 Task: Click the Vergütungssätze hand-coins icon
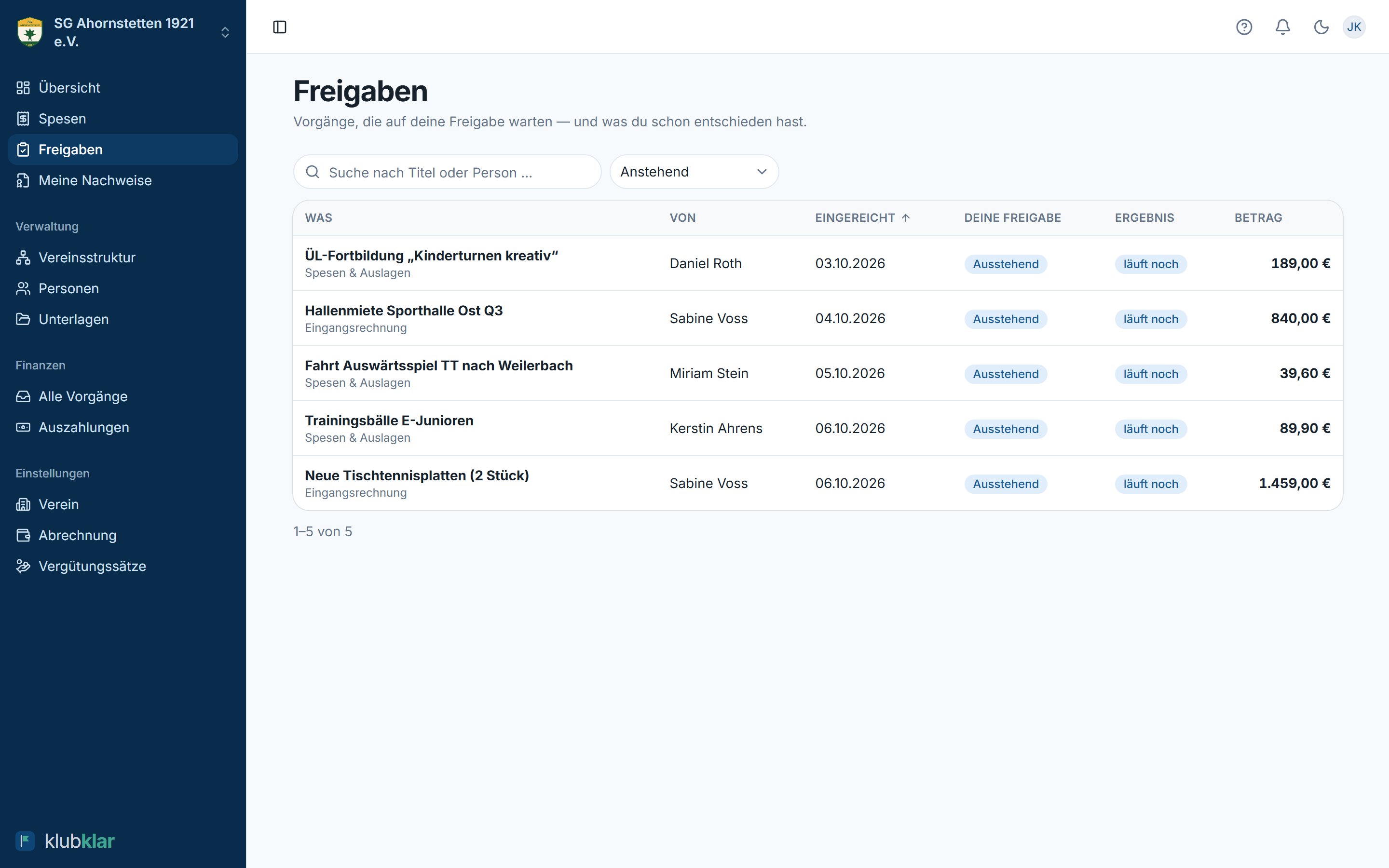click(x=23, y=567)
